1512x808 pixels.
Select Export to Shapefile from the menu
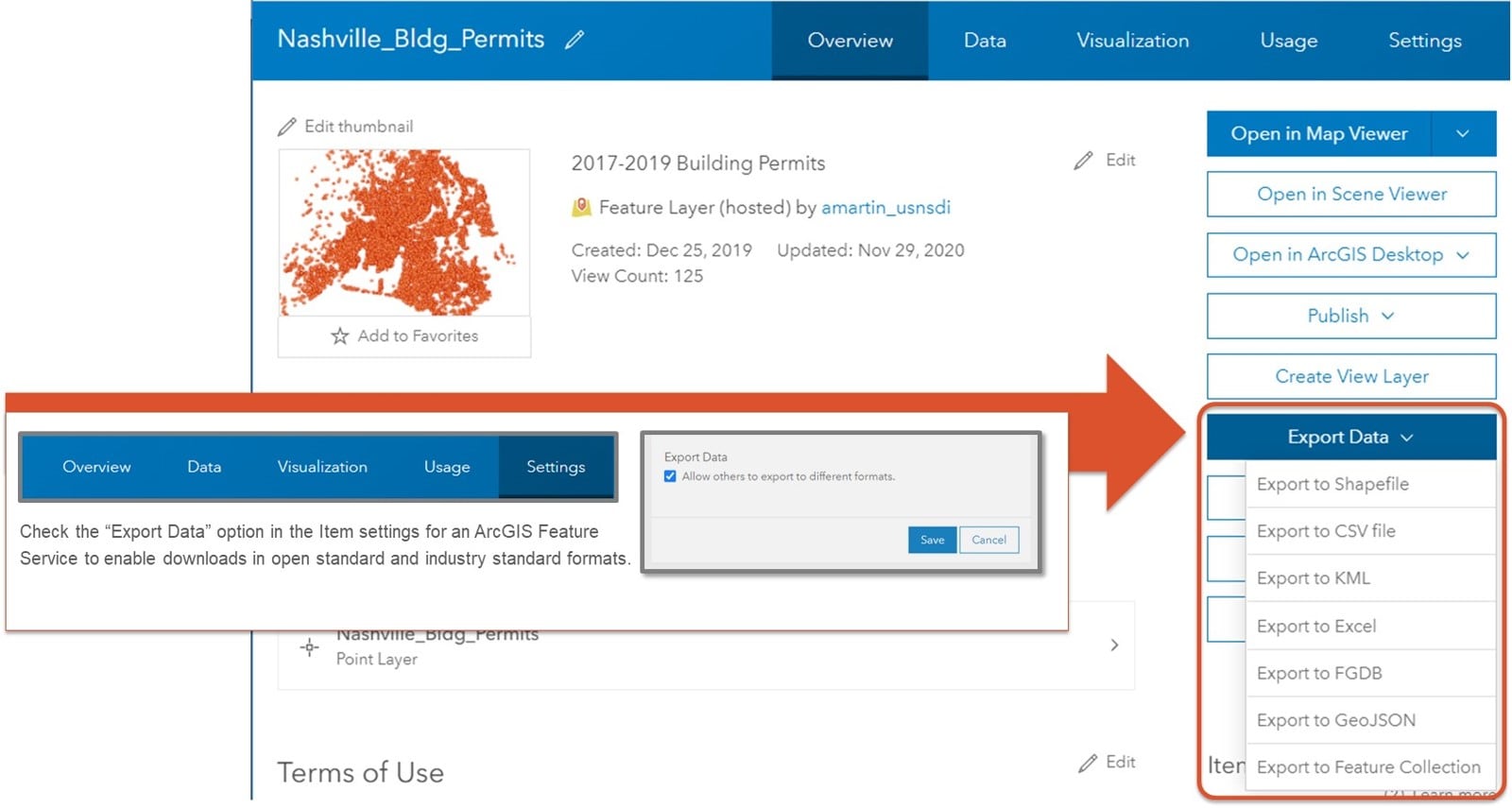(1332, 484)
